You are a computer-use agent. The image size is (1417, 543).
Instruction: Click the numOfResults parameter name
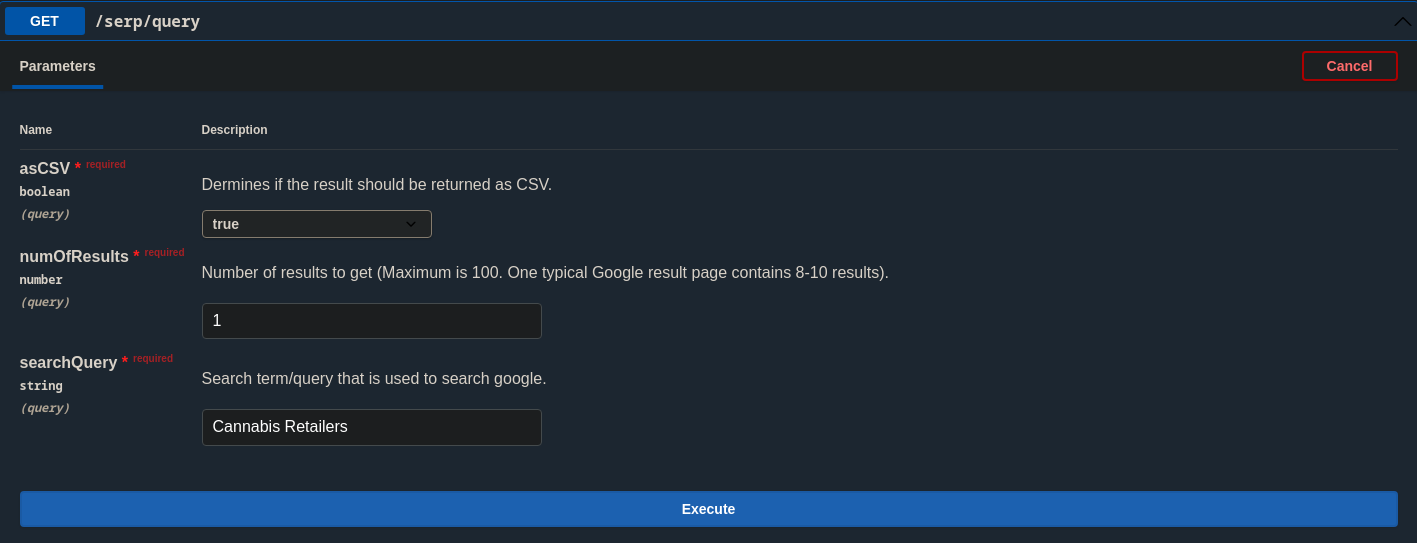click(x=74, y=257)
